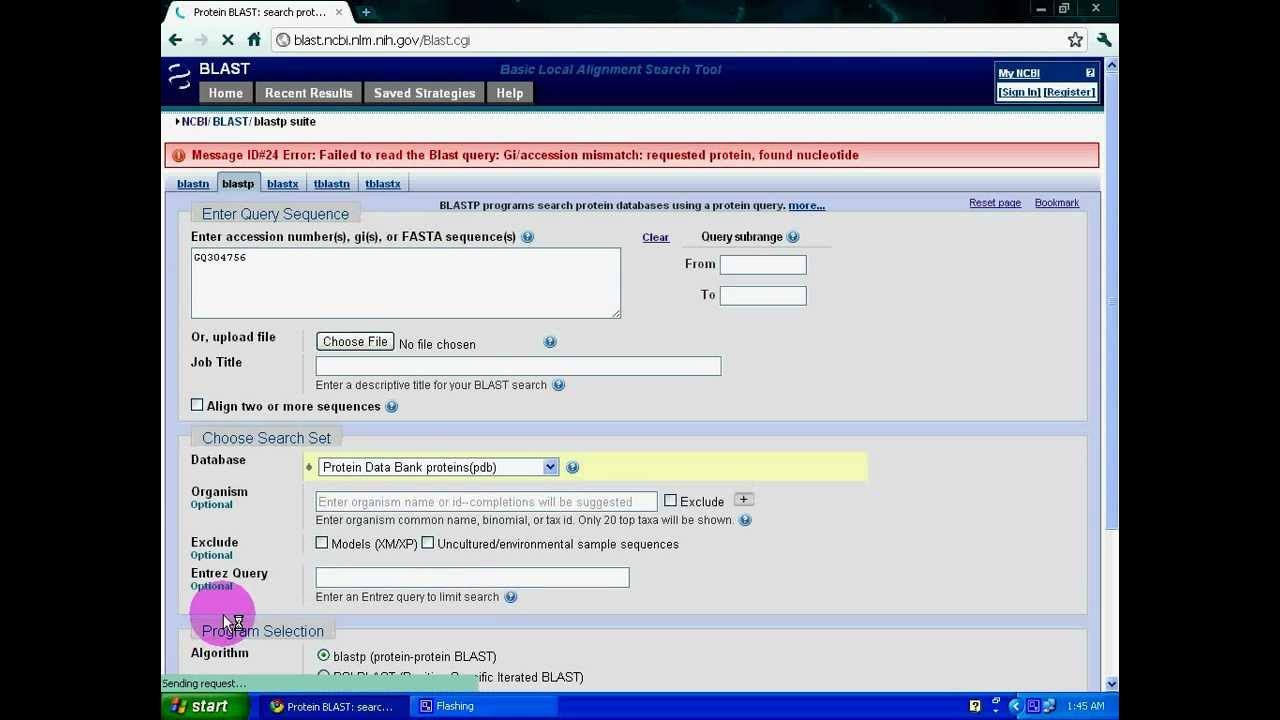Open help for Query subrange
This screenshot has width=1280, height=720.
pos(793,237)
